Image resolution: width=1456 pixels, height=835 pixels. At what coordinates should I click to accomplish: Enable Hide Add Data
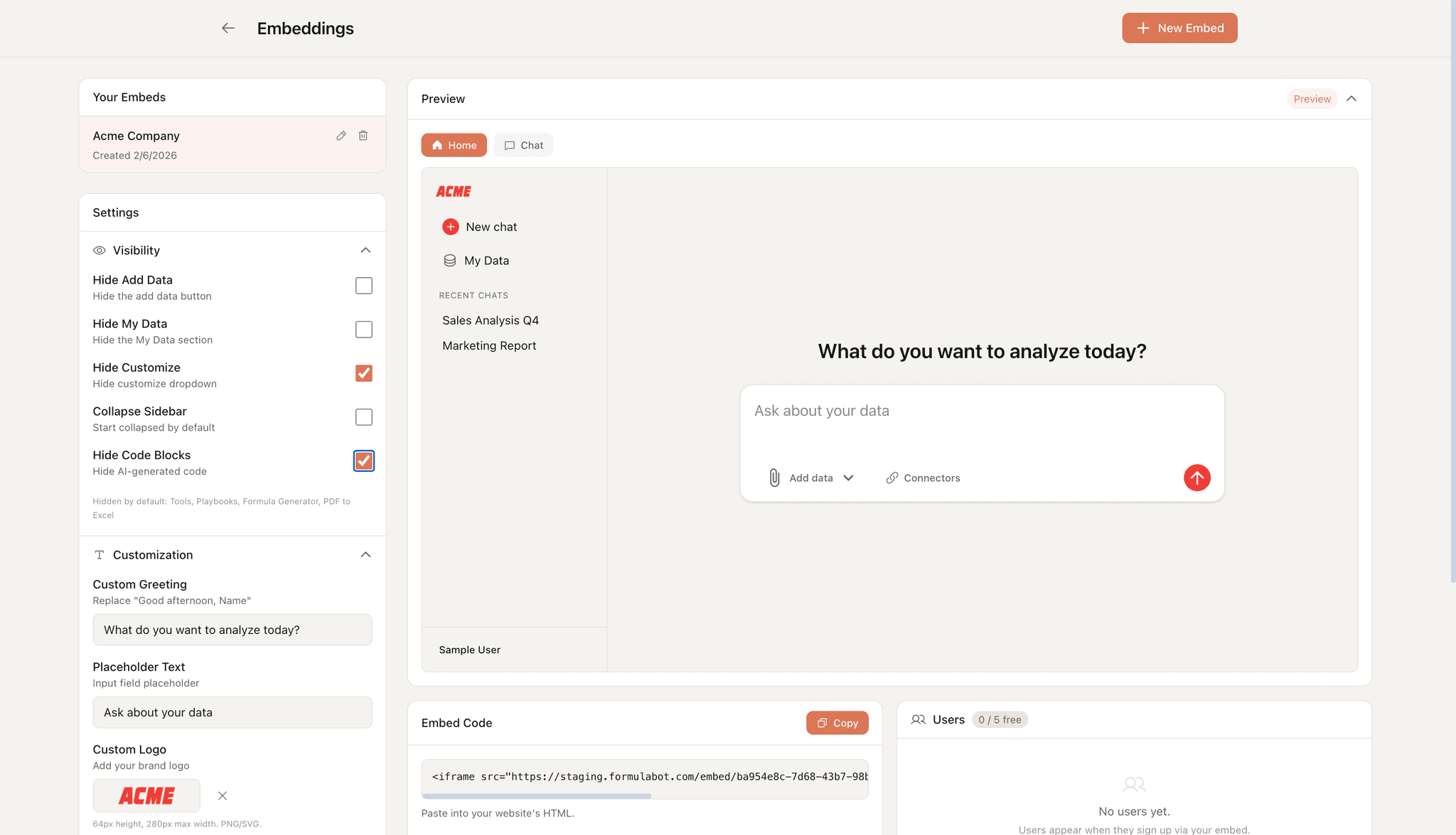(x=363, y=286)
